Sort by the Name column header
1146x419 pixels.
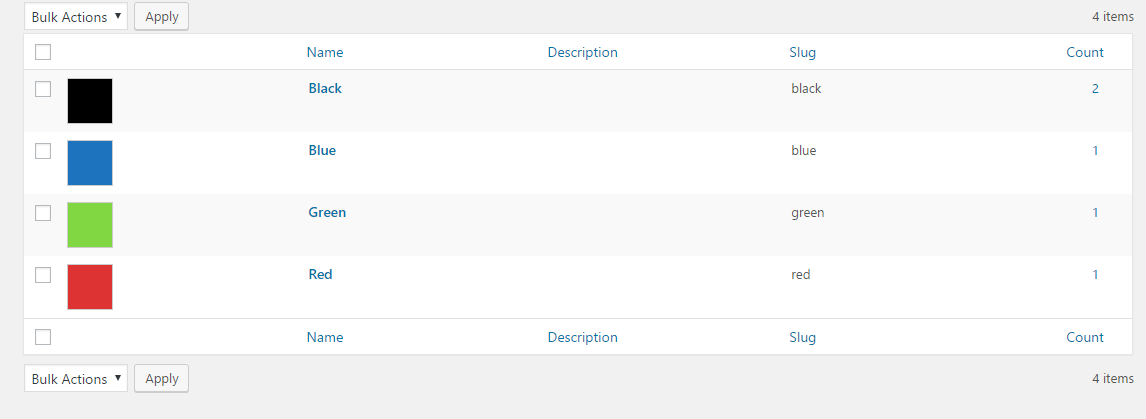(325, 52)
